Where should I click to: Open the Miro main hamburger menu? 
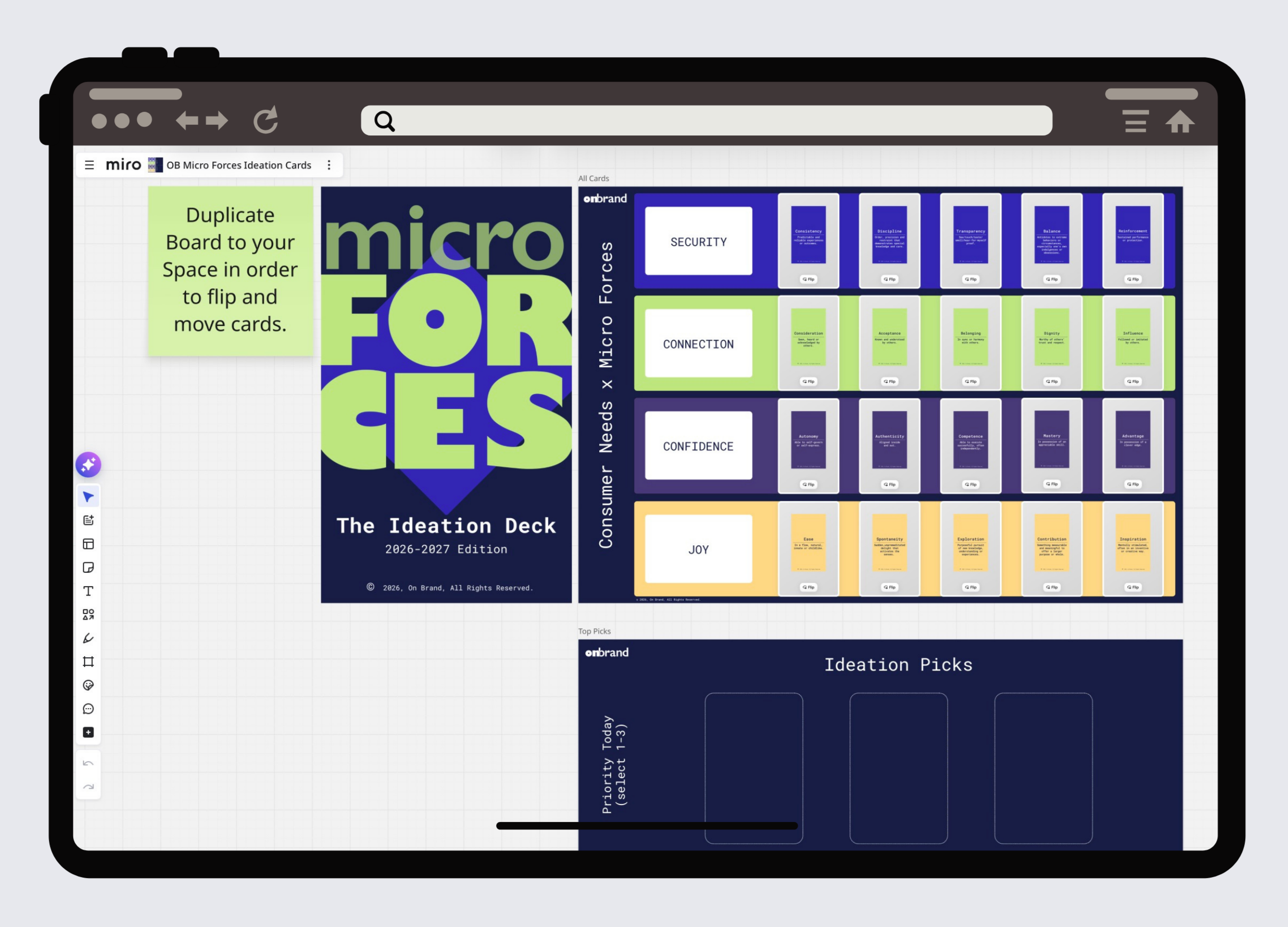pyautogui.click(x=89, y=165)
